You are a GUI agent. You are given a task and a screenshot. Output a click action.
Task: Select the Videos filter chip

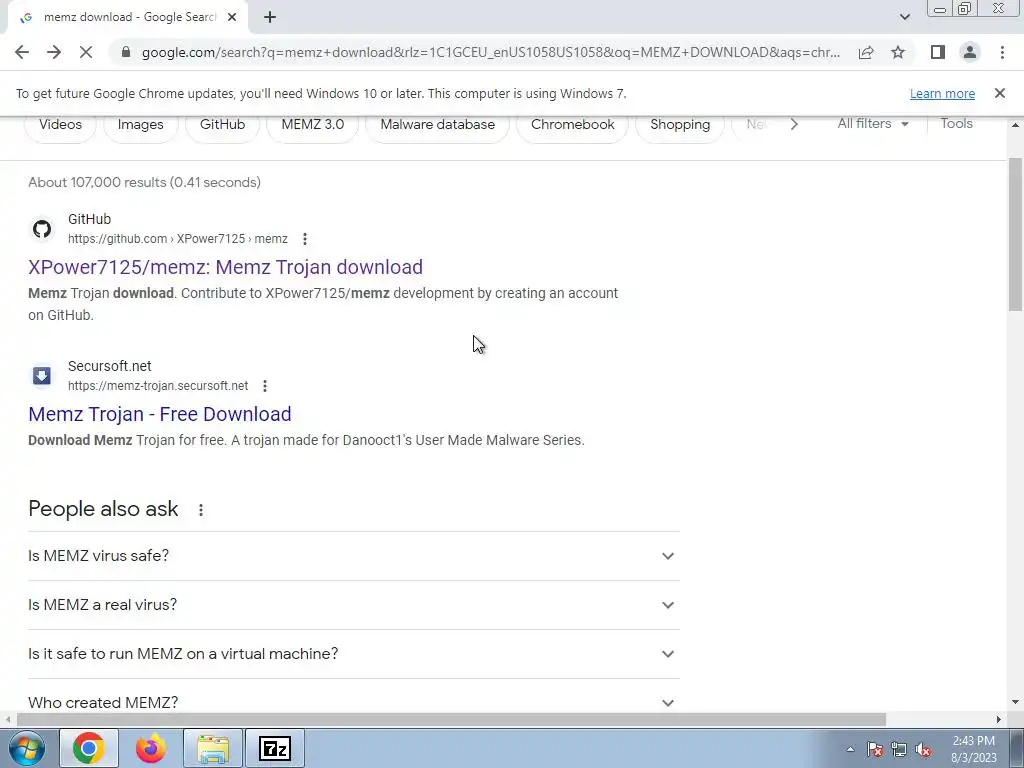[x=60, y=125]
